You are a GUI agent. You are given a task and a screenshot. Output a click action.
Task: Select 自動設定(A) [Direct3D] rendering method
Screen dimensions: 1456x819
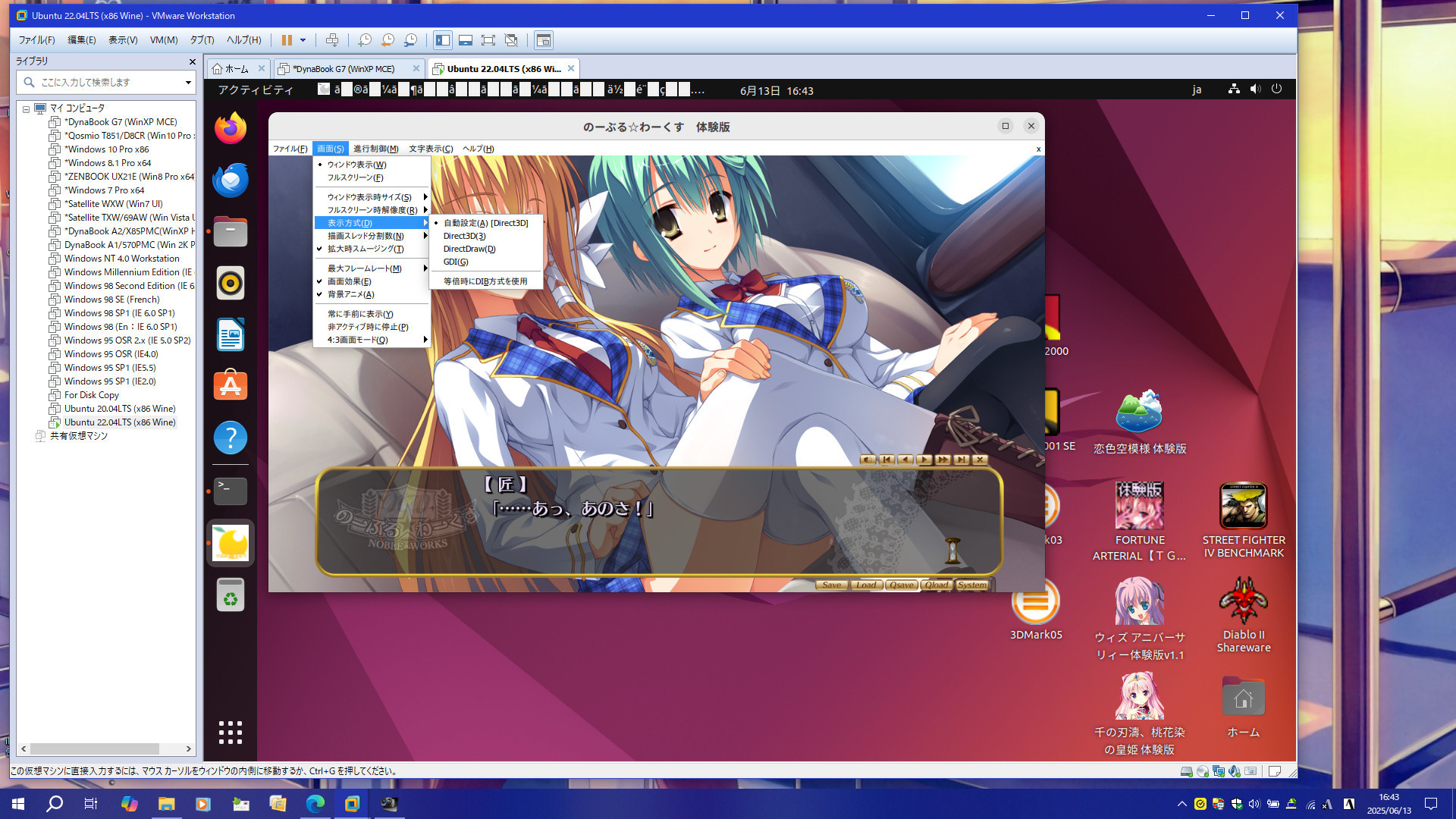click(x=485, y=223)
